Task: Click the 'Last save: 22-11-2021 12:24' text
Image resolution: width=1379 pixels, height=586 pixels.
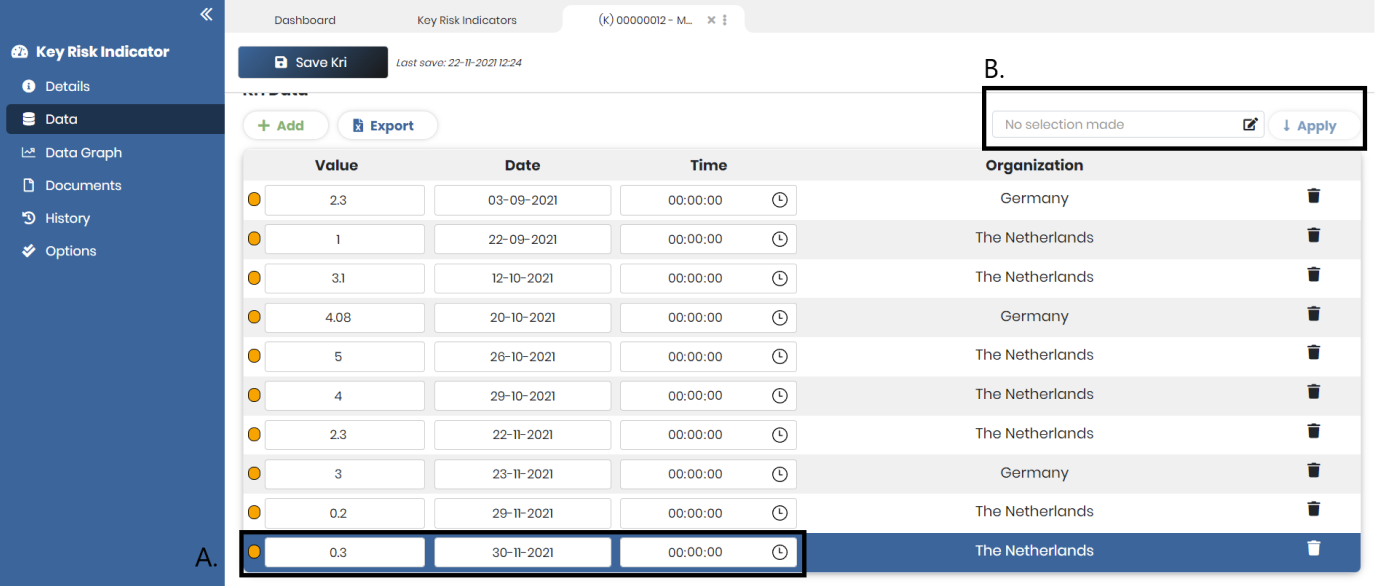Action: pos(459,62)
